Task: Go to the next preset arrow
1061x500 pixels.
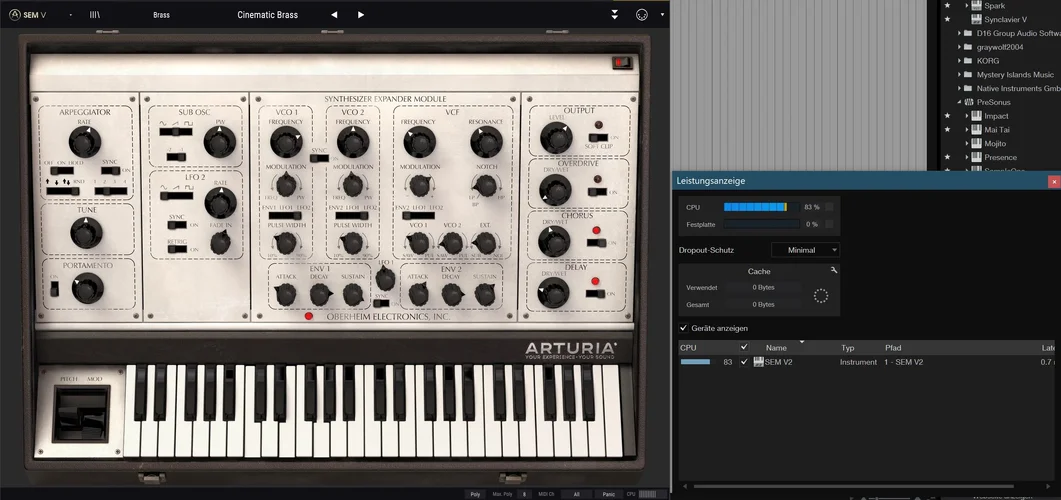Action: point(361,15)
